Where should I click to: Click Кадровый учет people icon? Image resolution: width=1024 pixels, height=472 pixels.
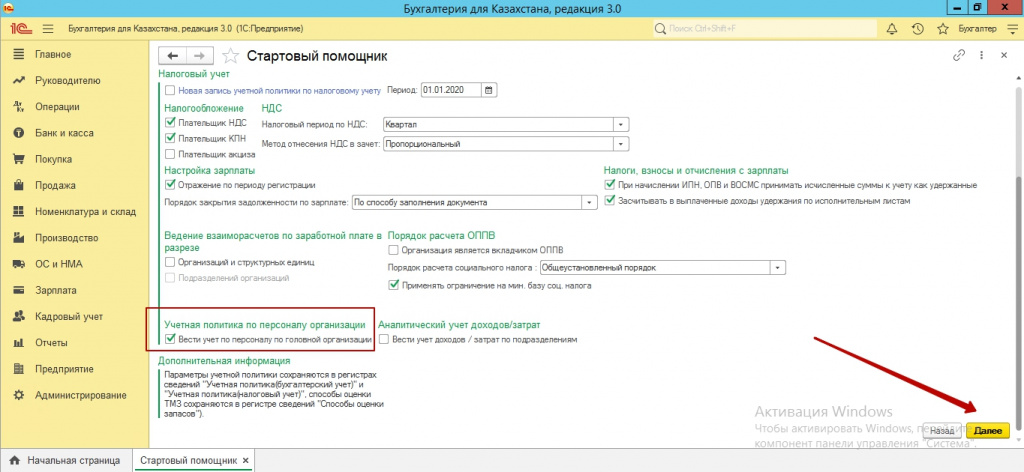19,317
